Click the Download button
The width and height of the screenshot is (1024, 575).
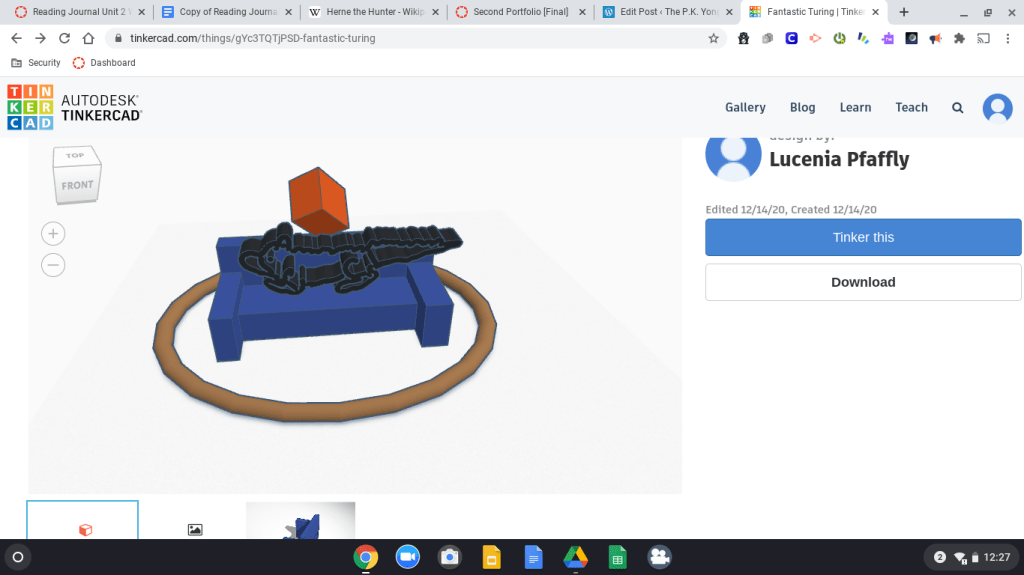click(x=863, y=282)
